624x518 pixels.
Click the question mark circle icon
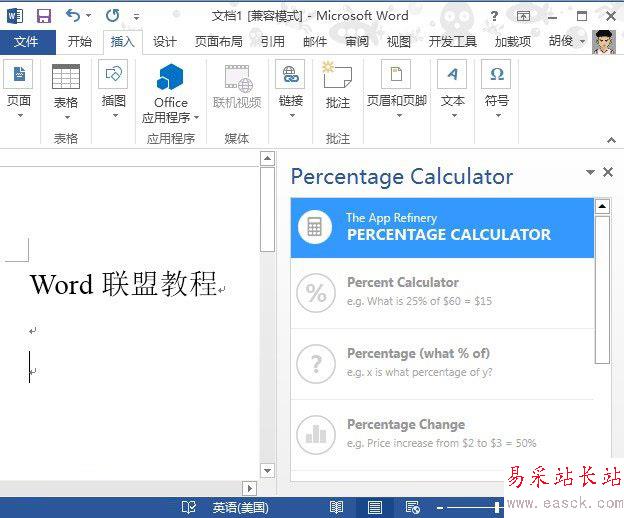[316, 364]
